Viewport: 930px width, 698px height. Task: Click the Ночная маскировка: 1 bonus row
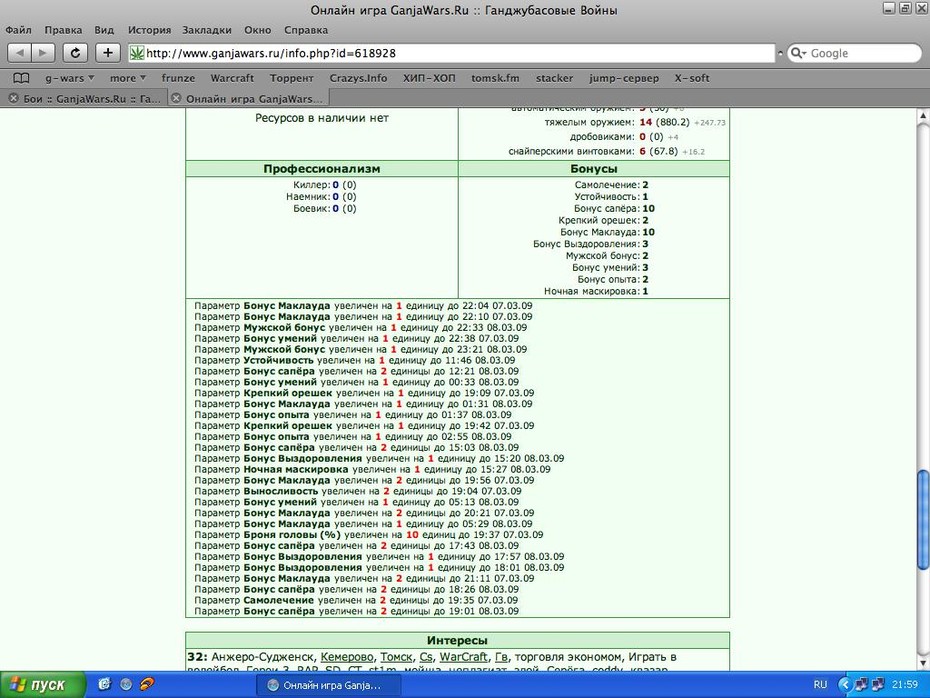[x=596, y=291]
